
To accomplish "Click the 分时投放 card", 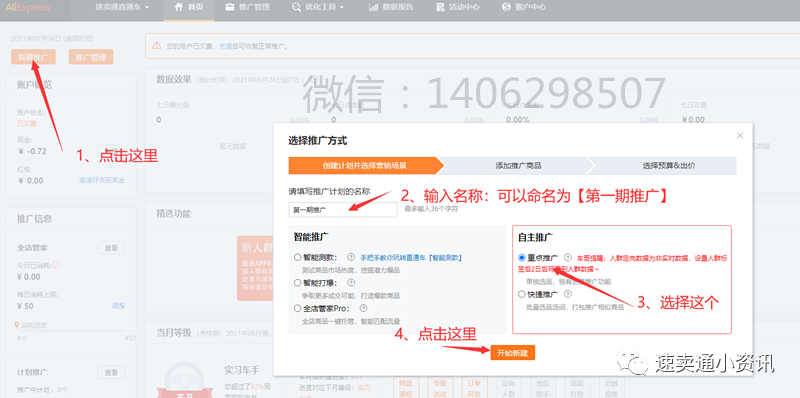I will click(610, 387).
